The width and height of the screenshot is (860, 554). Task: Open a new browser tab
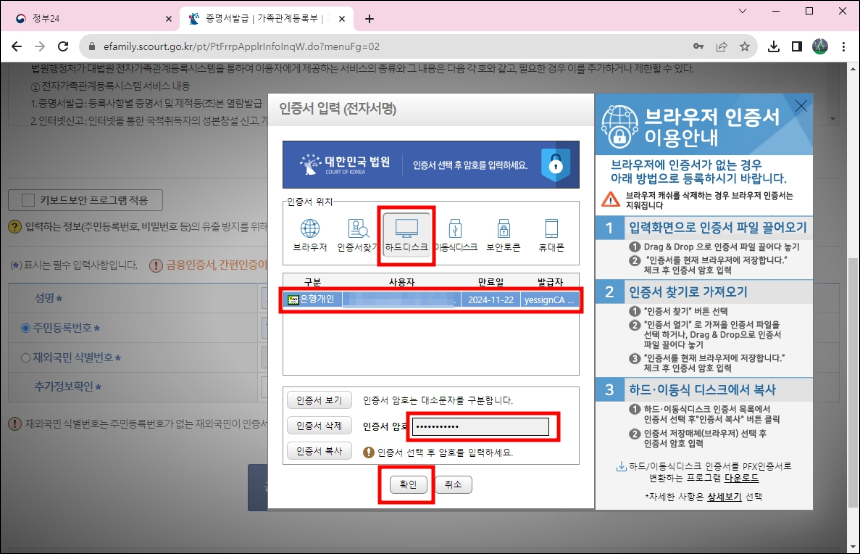369,19
